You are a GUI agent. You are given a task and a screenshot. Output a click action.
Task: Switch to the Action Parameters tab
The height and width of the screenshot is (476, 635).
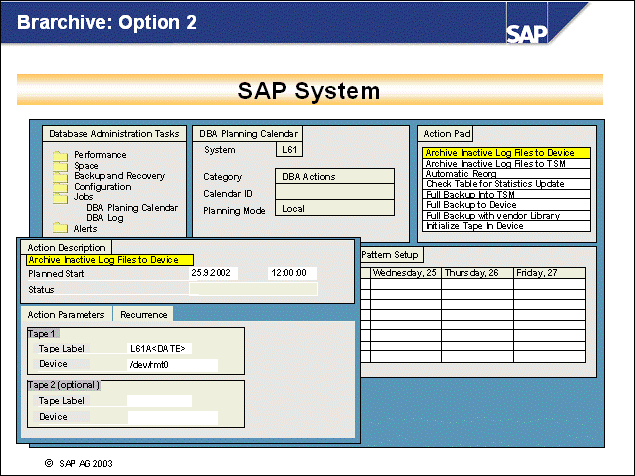[66, 314]
